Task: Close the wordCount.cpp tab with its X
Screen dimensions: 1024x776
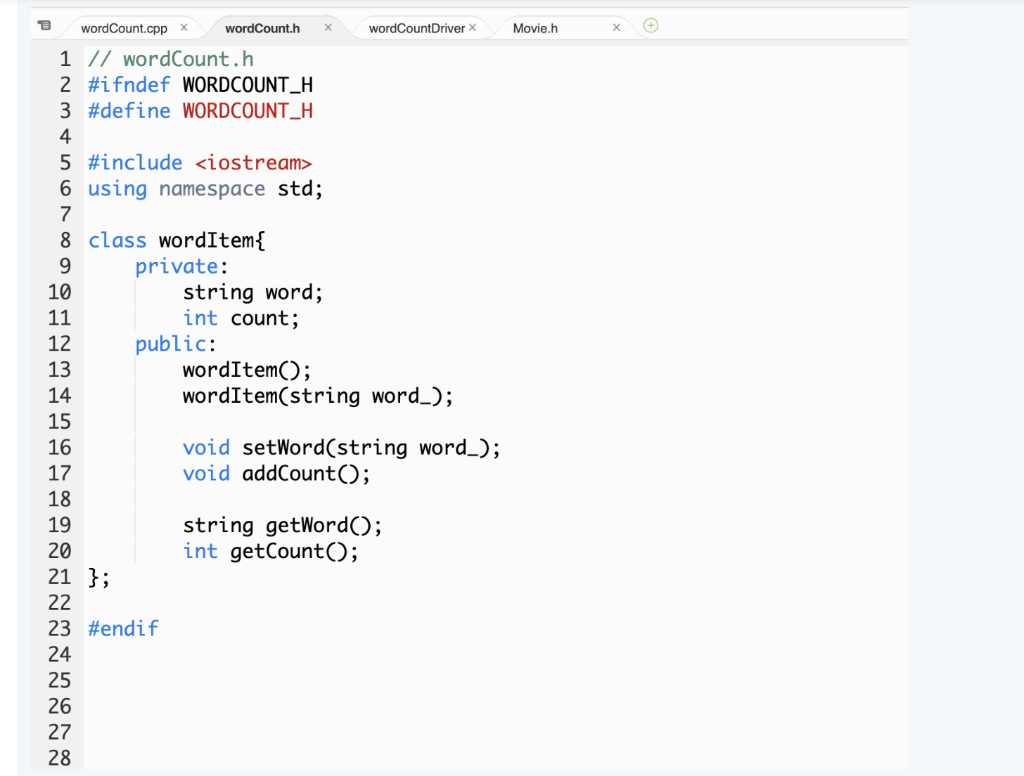Action: (184, 29)
